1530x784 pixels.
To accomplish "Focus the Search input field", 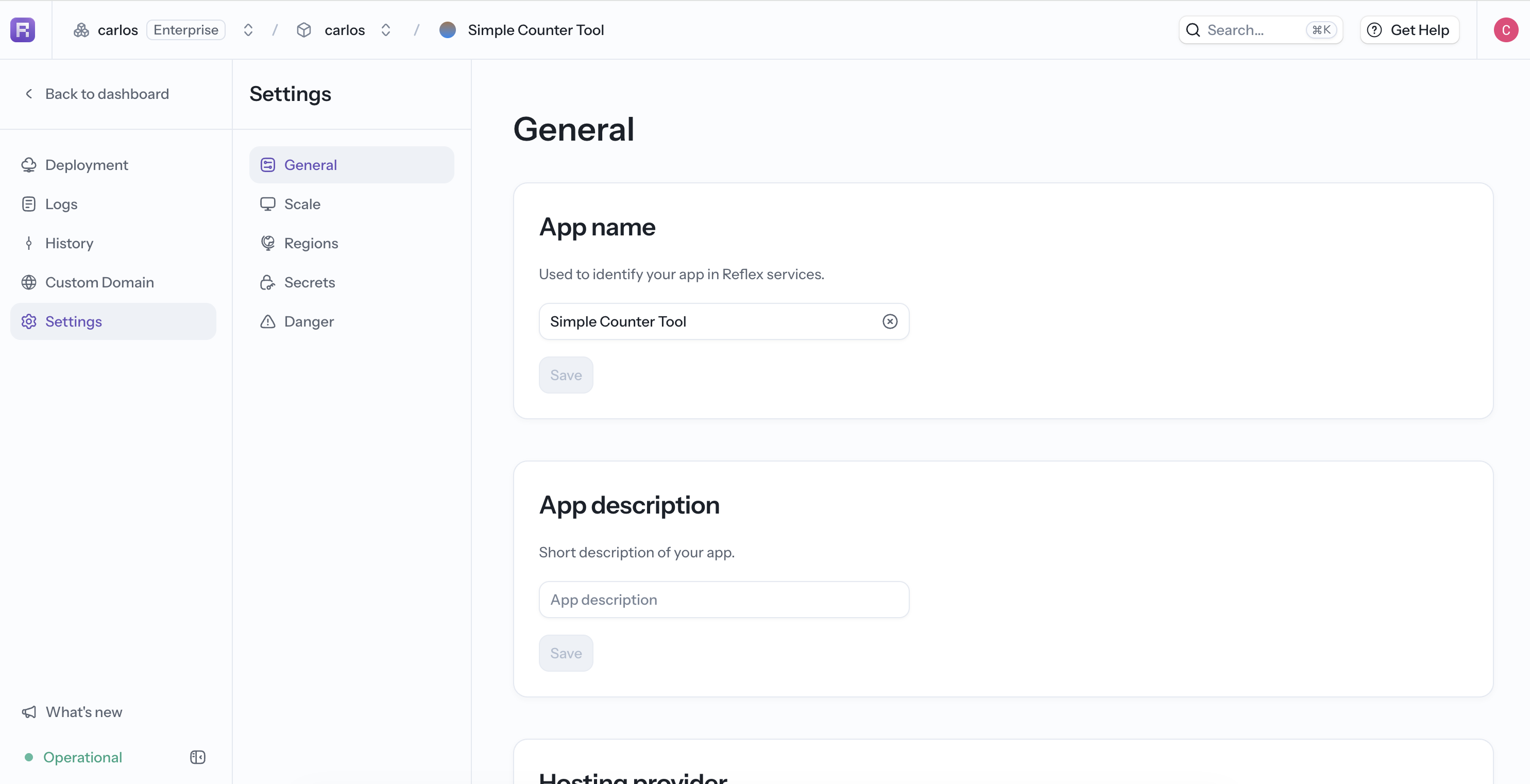I will [1261, 30].
